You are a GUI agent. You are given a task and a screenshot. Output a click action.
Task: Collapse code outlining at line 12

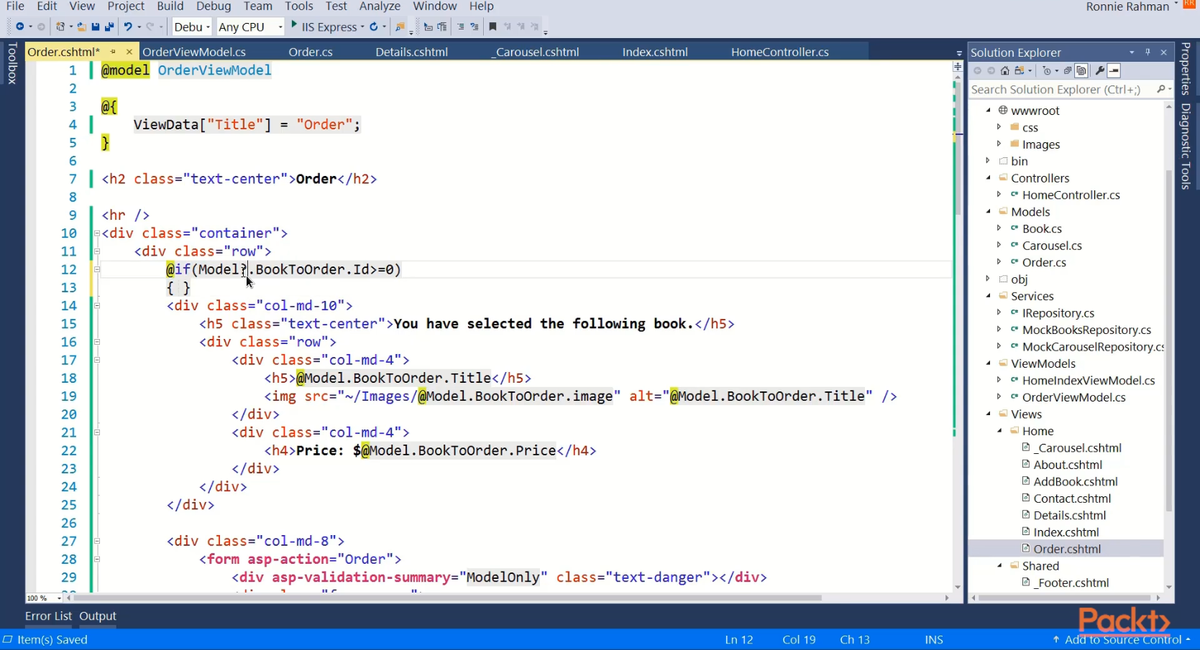pyautogui.click(x=97, y=269)
